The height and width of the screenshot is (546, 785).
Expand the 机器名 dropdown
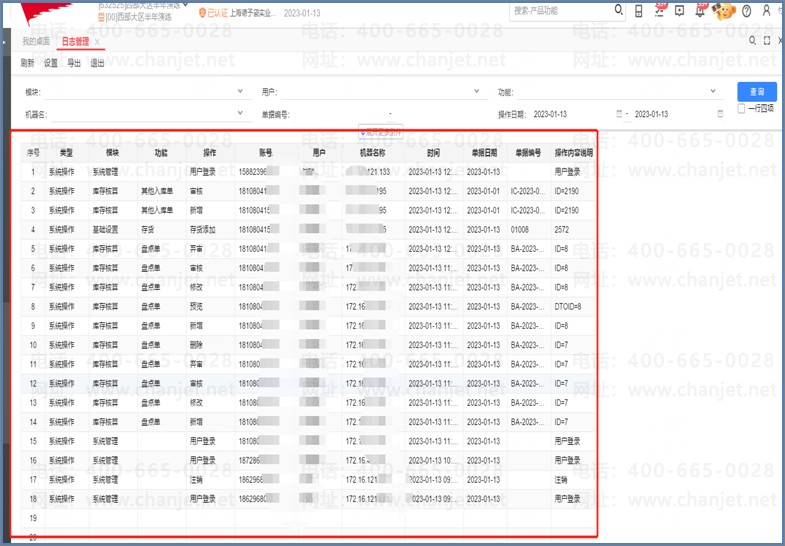pyautogui.click(x=240, y=114)
